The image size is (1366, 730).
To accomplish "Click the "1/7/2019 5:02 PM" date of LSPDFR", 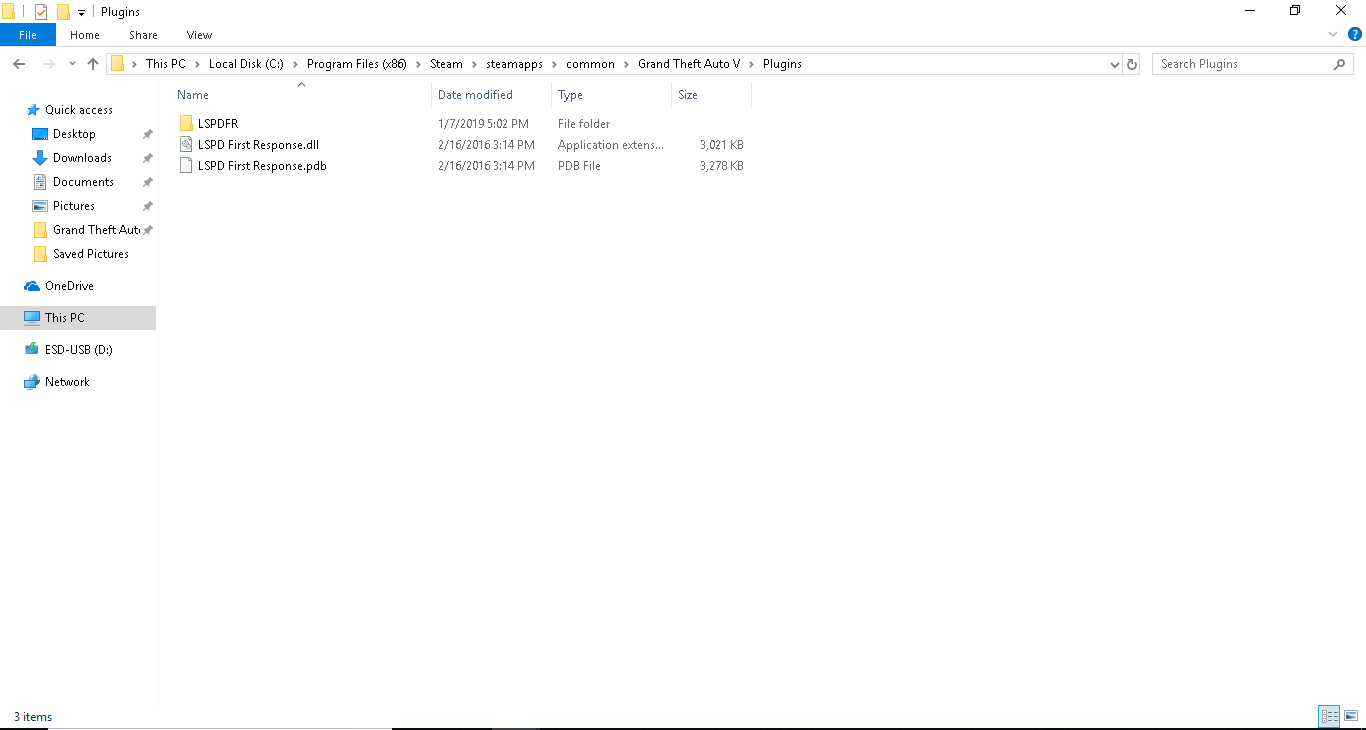I will pos(483,124).
